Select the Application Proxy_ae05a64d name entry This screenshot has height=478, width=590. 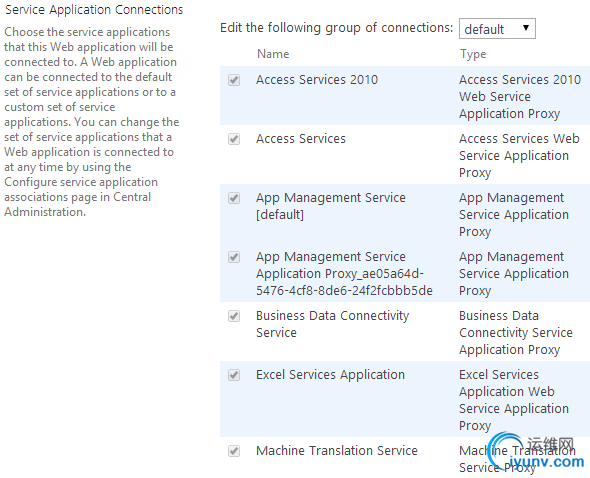pyautogui.click(x=344, y=274)
